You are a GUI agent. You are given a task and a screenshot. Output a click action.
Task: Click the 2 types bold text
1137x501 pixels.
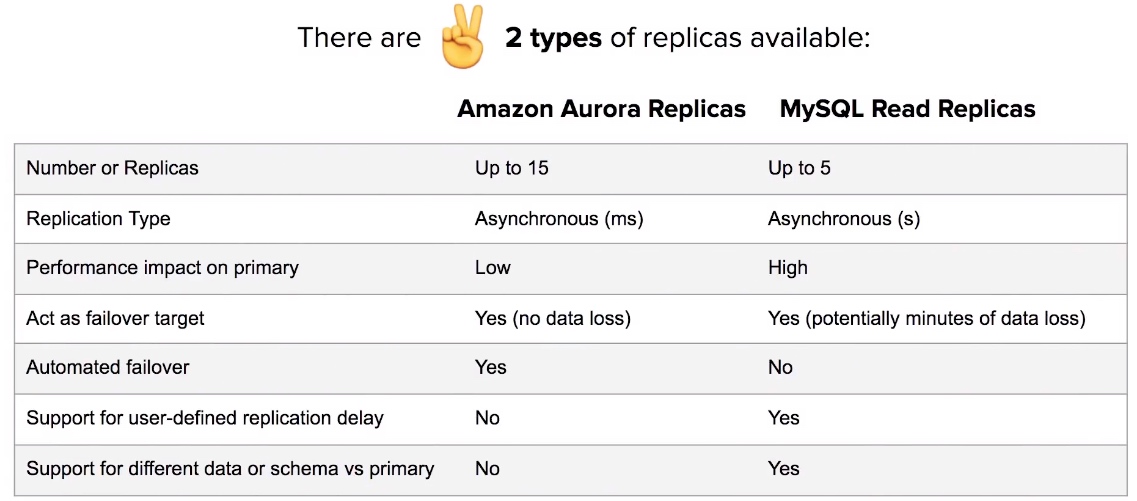coord(553,38)
